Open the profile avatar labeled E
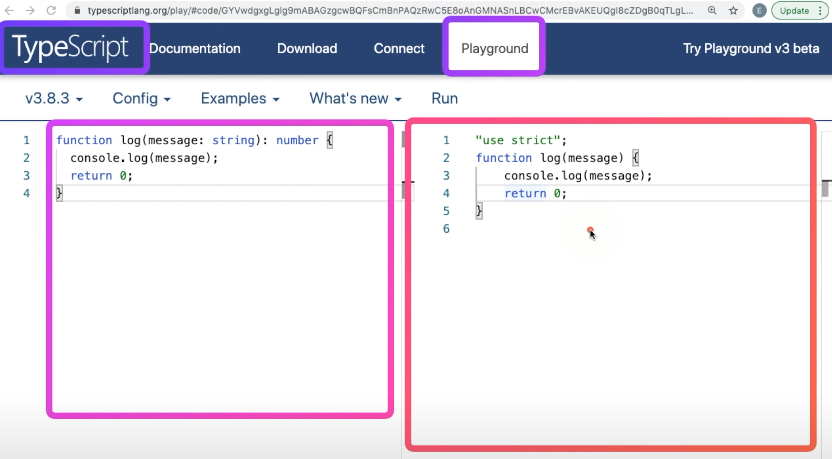The height and width of the screenshot is (459, 832). click(x=759, y=11)
